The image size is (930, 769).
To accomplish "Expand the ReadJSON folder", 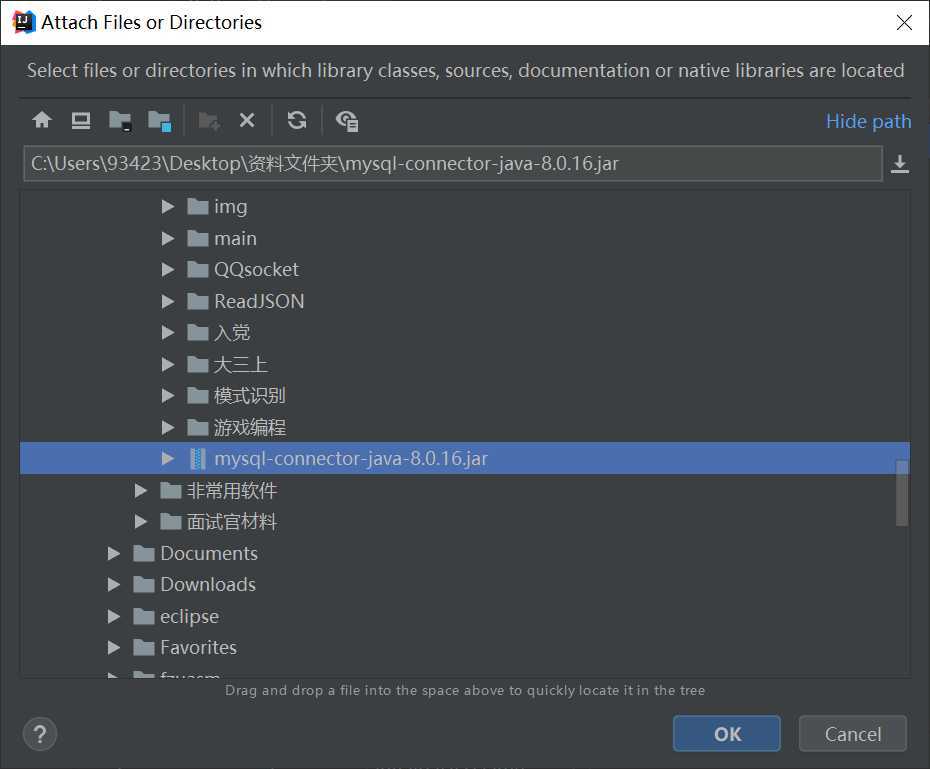I will [168, 301].
